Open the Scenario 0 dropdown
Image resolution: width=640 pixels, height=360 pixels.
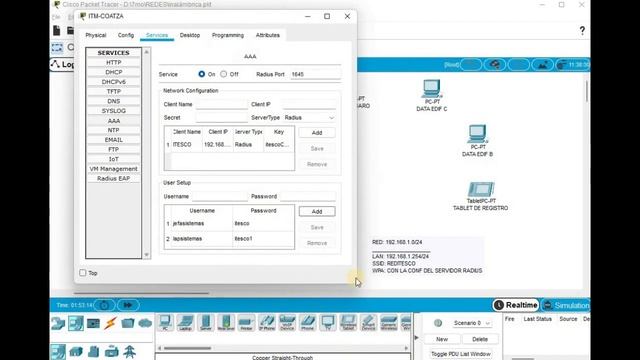pos(471,323)
